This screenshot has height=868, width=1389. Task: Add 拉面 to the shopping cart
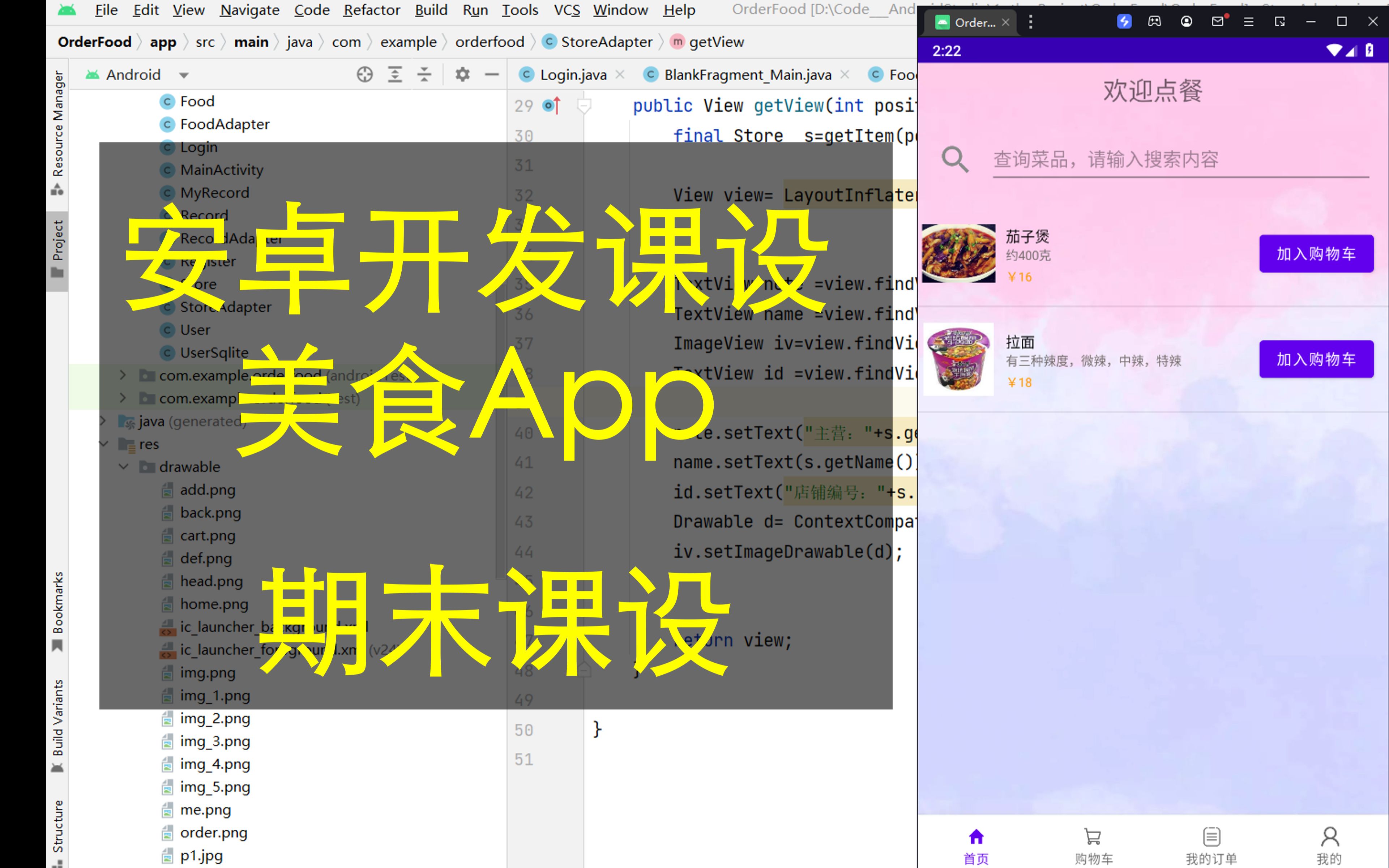(1316, 359)
